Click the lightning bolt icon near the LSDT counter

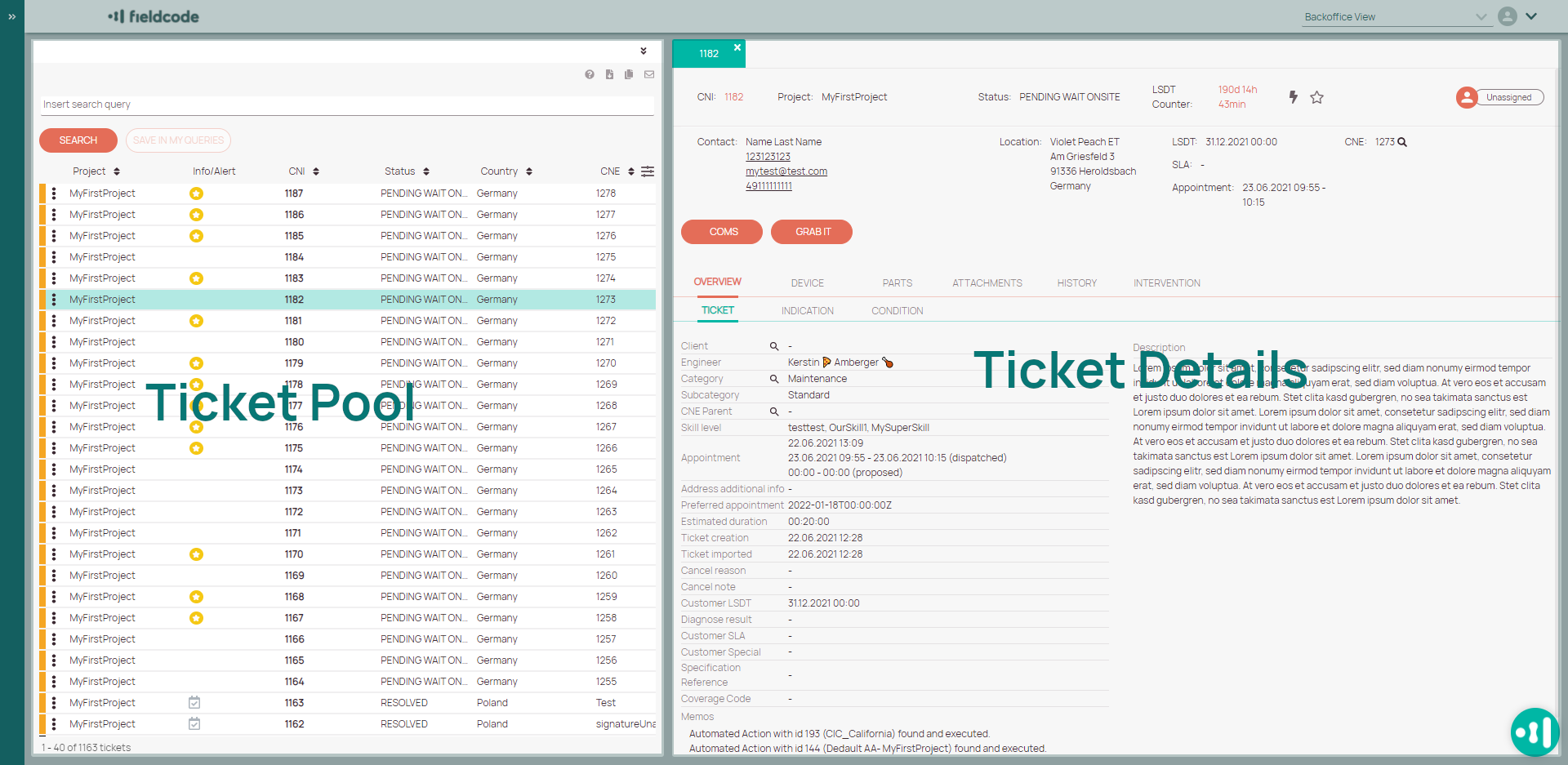tap(1294, 97)
